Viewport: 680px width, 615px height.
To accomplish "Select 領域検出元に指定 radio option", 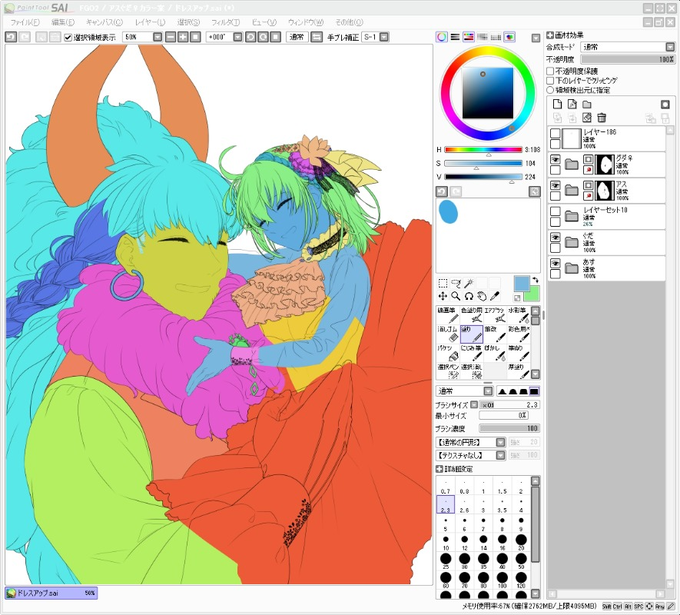I will pos(550,90).
